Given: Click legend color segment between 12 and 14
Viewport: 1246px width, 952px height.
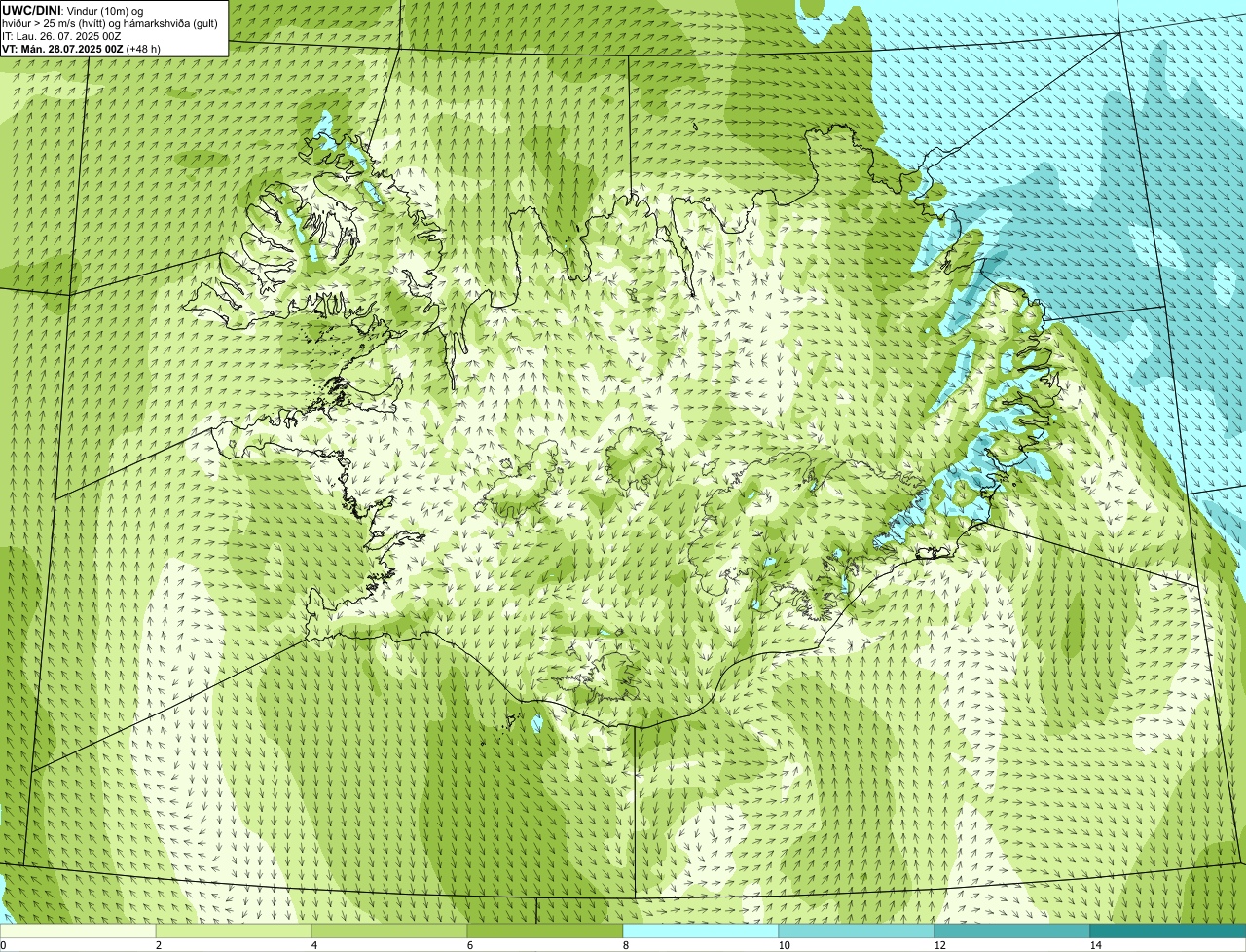Looking at the screenshot, I should pyautogui.click(x=1012, y=931).
